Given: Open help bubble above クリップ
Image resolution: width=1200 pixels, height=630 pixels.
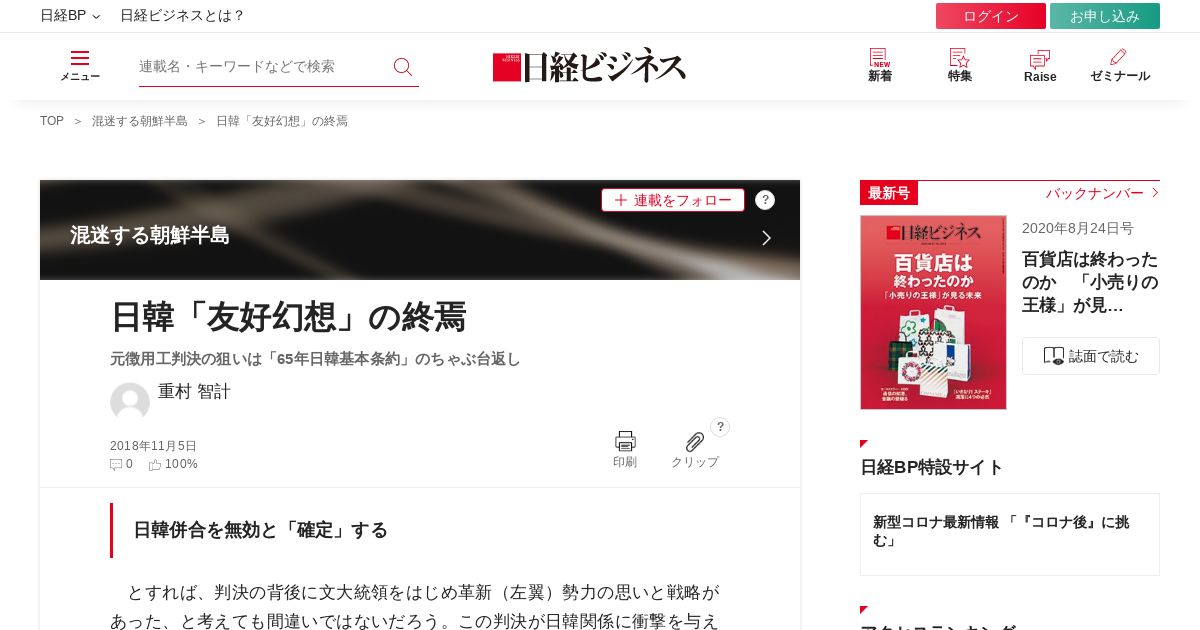Looking at the screenshot, I should pyautogui.click(x=720, y=427).
